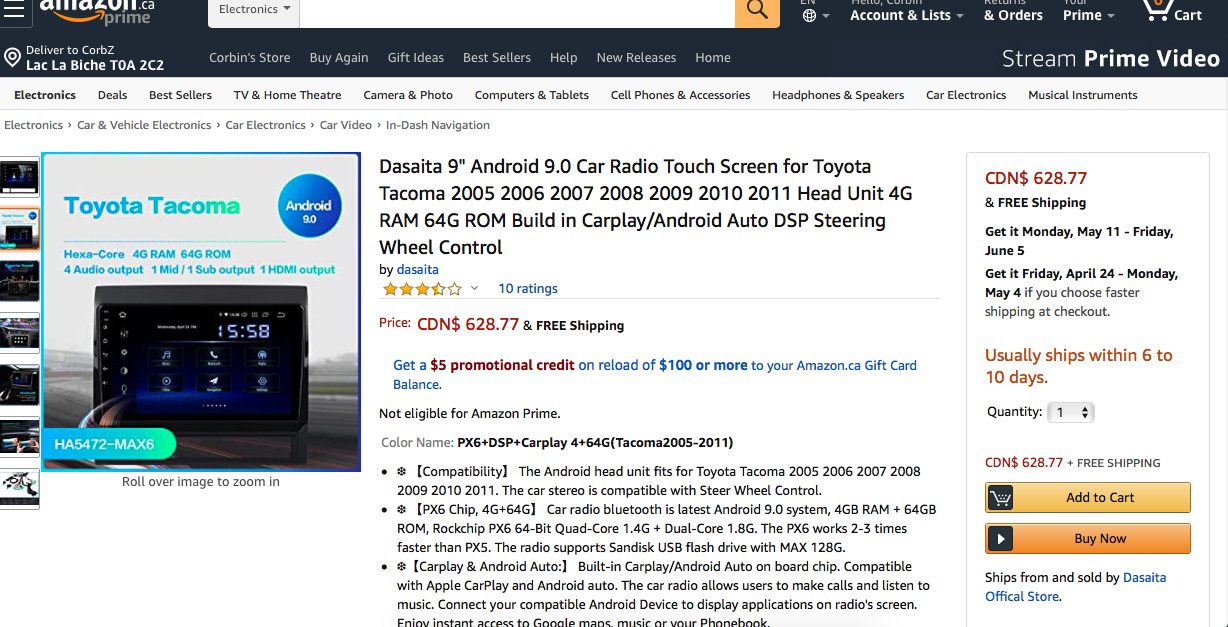Open Computers & Tablets tab
This screenshot has width=1228, height=627.
[532, 95]
